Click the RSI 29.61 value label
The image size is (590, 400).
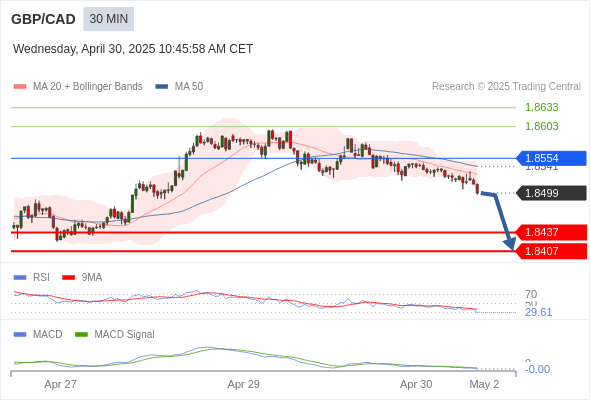538,312
